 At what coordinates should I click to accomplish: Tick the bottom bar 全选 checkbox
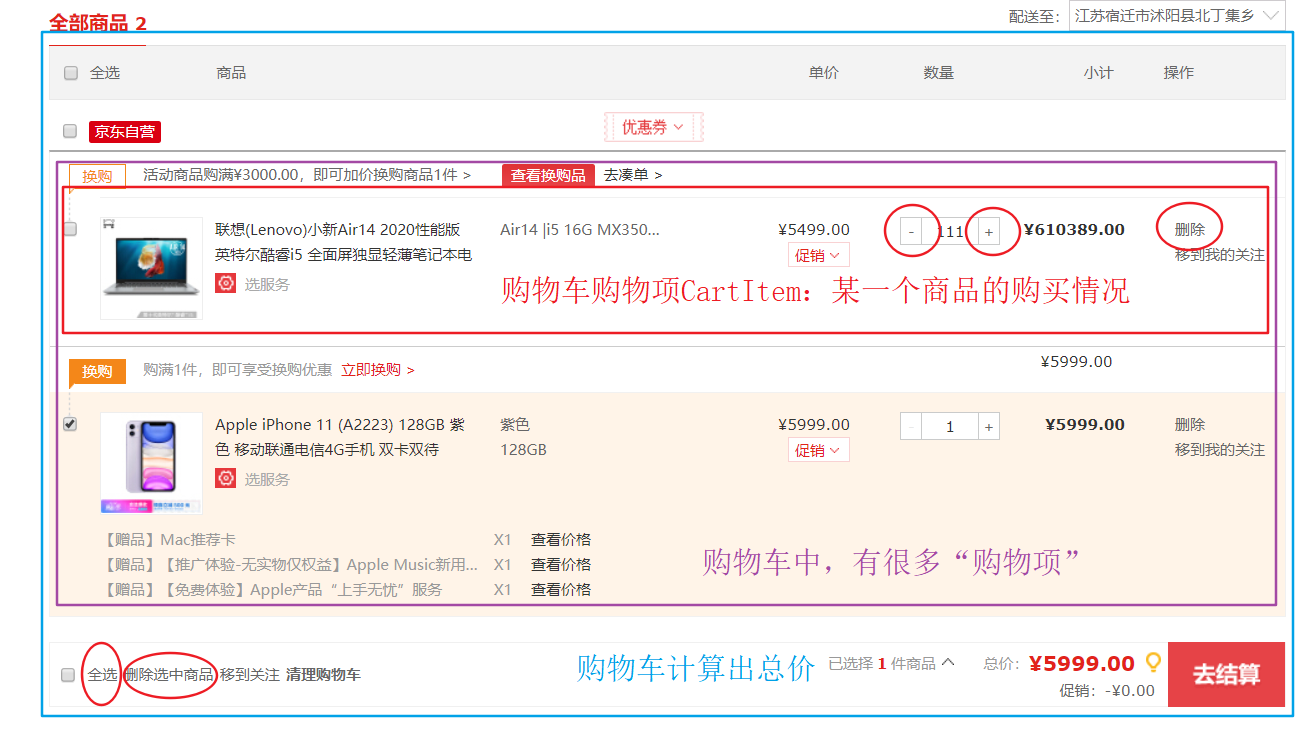68,675
